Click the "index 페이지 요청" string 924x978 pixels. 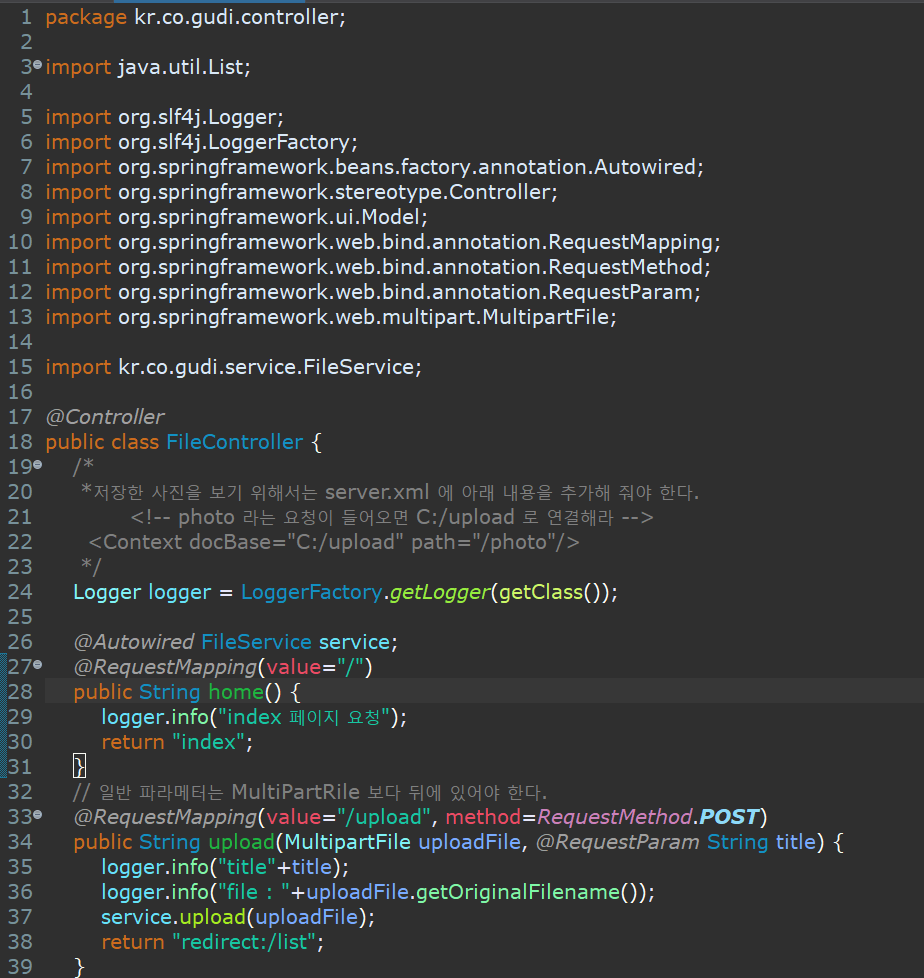coord(304,717)
